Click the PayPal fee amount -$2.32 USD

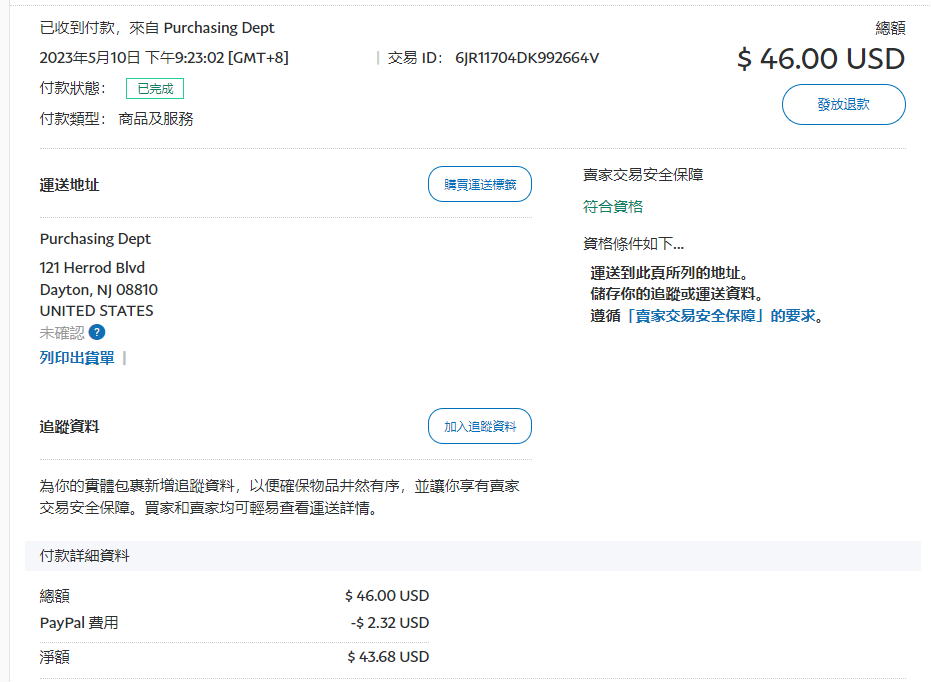390,623
